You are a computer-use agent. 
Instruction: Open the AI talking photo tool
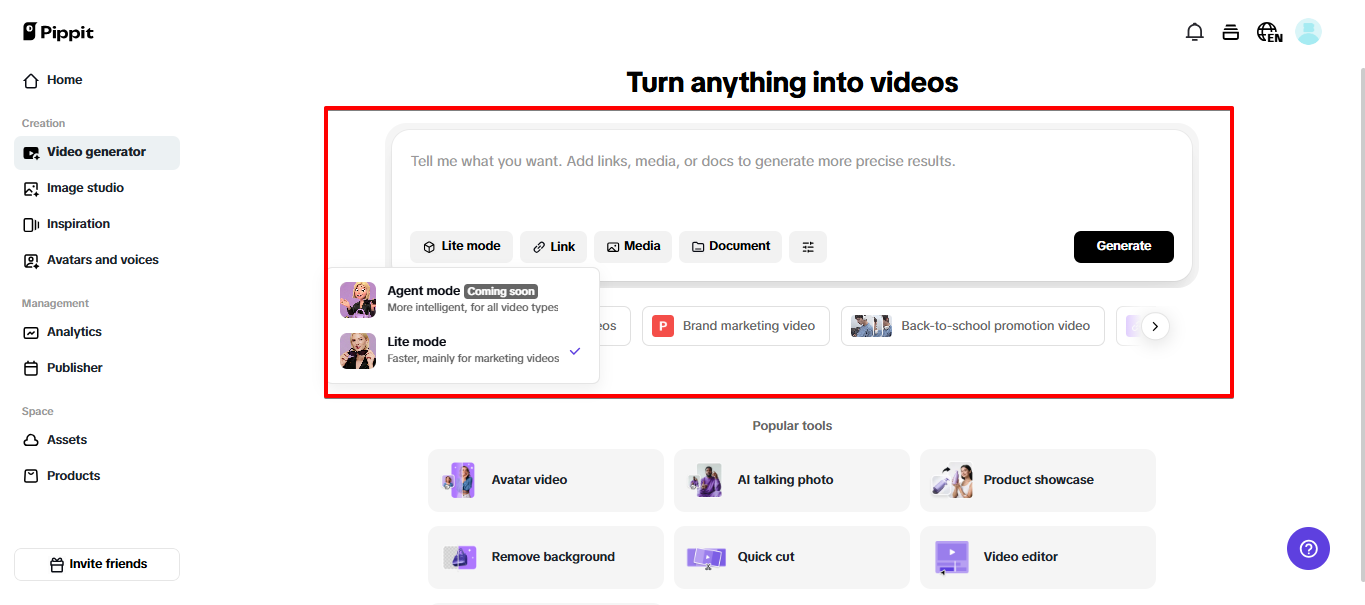point(791,480)
